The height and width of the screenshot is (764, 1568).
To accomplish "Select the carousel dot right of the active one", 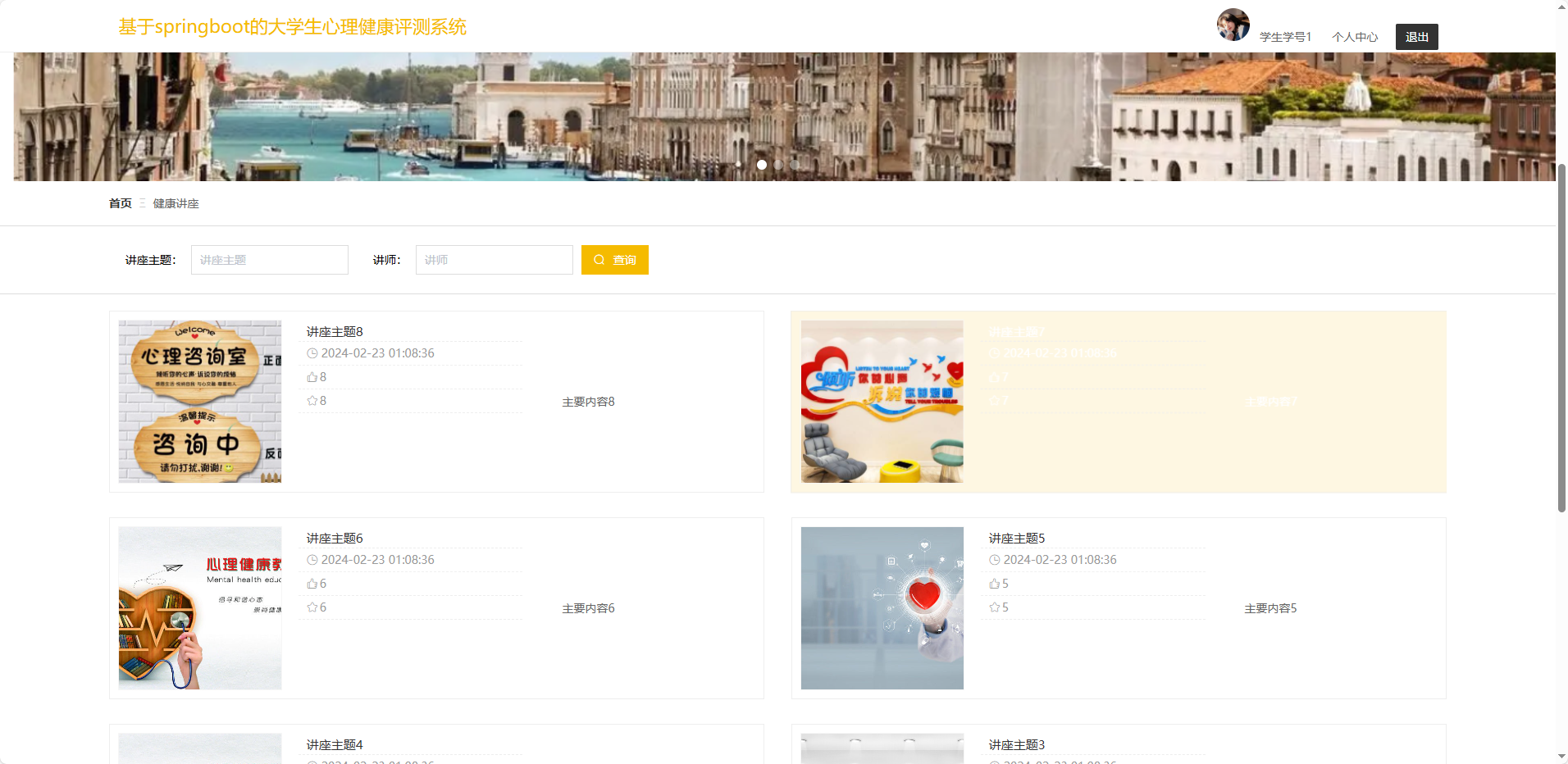I will [x=778, y=165].
